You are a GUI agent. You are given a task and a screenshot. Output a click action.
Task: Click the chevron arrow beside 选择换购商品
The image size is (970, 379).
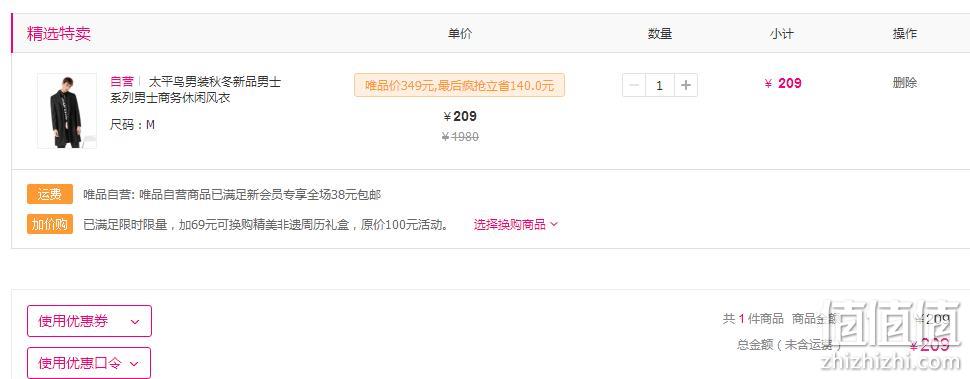(554, 224)
